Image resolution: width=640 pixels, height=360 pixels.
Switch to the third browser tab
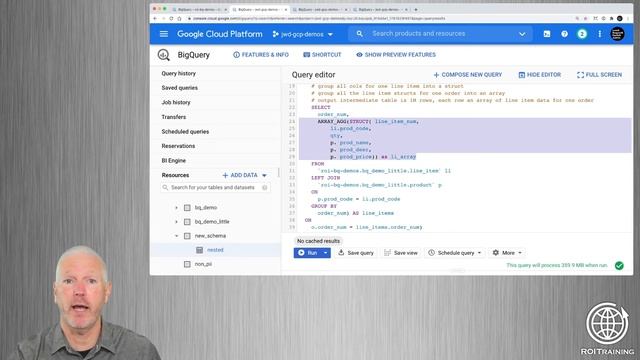coord(320,9)
